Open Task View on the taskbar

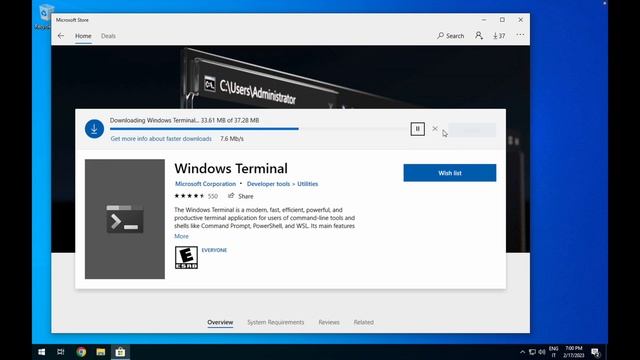(61, 352)
